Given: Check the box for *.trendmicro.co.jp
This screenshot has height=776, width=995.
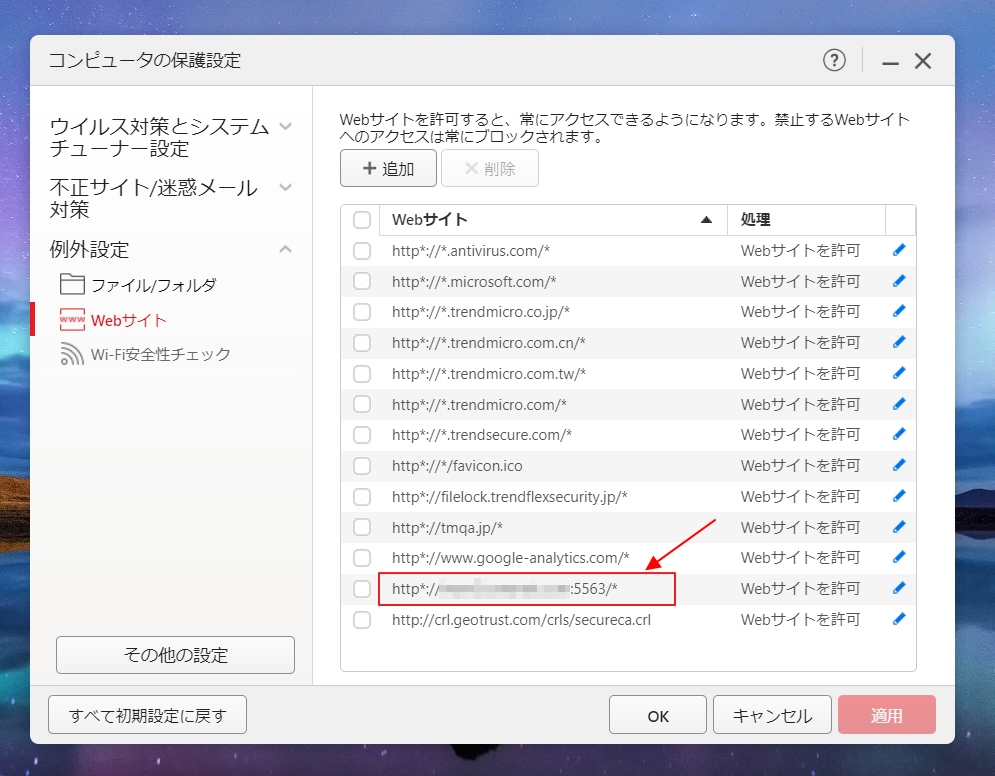Looking at the screenshot, I should (362, 312).
